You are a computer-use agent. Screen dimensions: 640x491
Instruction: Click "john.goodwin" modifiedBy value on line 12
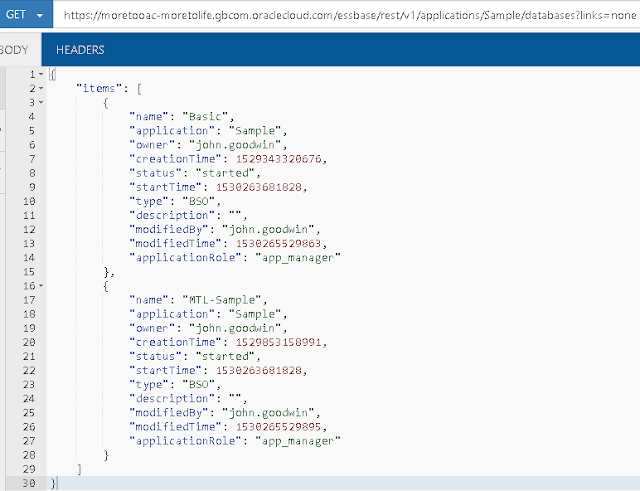pyautogui.click(x=268, y=229)
